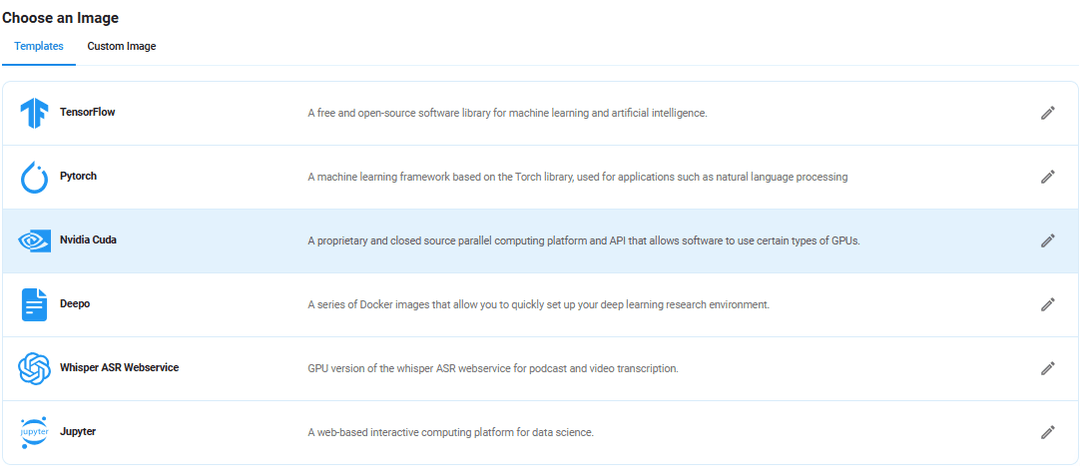Choose the TensorFlow template name

click(x=87, y=112)
